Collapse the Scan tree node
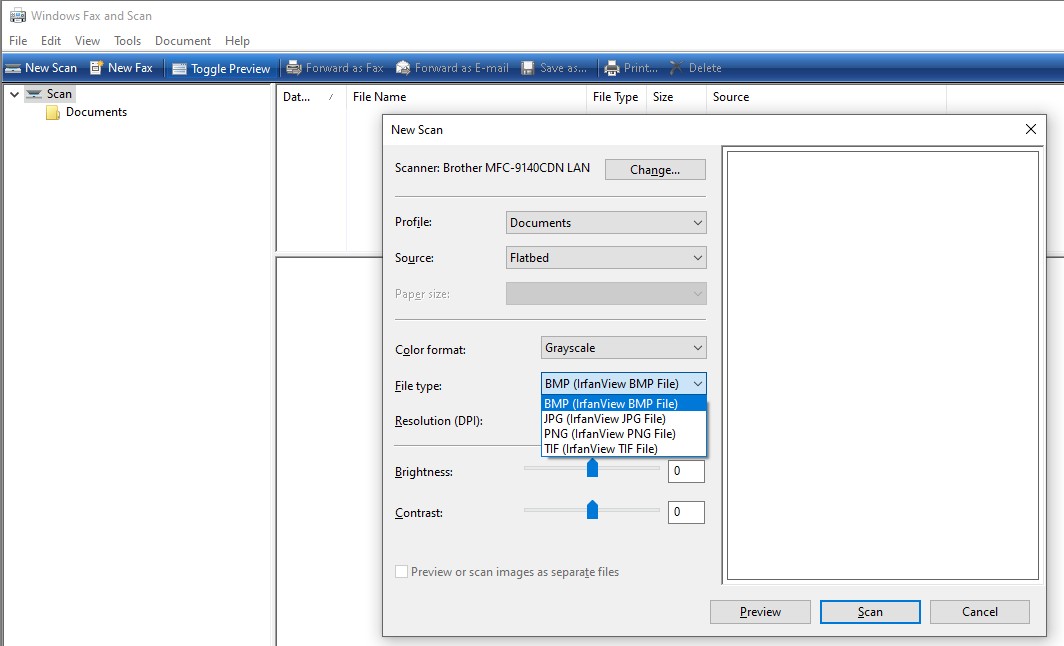The width and height of the screenshot is (1064, 646). click(x=14, y=94)
